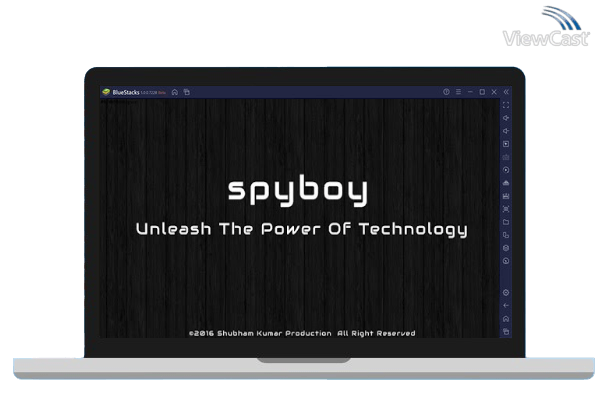Open BlueStacks settings gear in sidebar

[506, 293]
